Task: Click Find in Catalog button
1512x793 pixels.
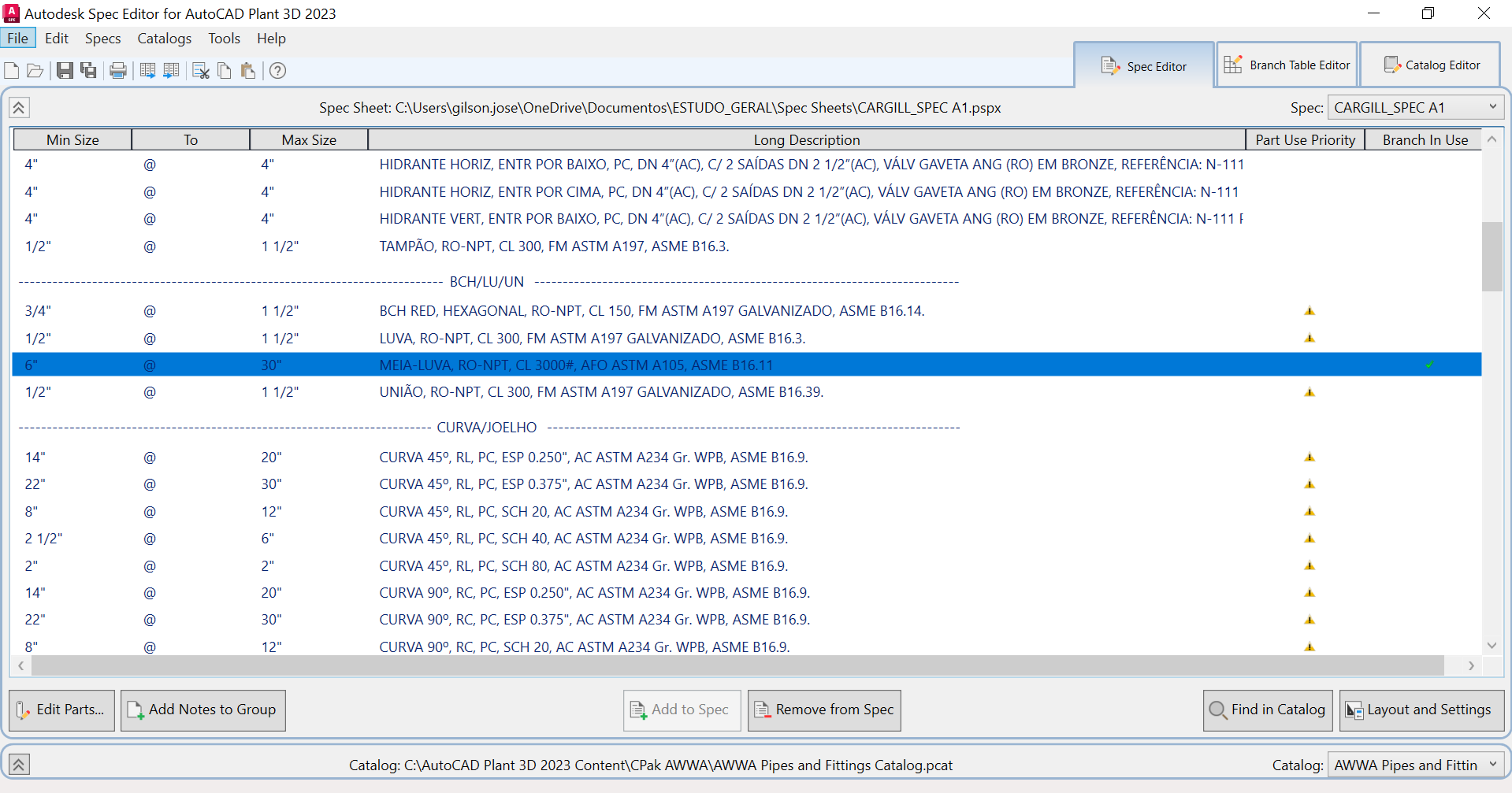Action: 1268,710
